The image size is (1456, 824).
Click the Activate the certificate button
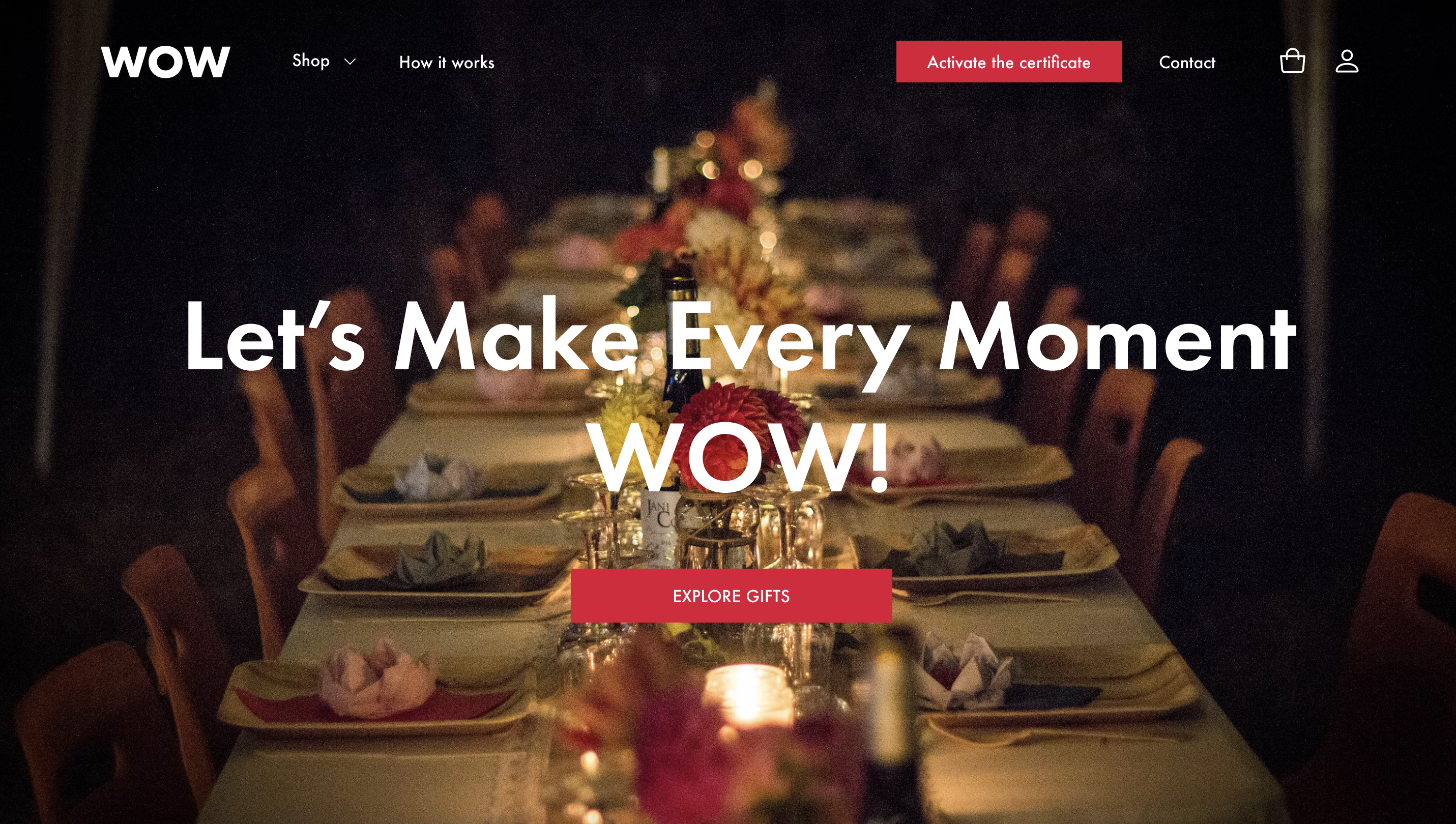pos(1009,62)
